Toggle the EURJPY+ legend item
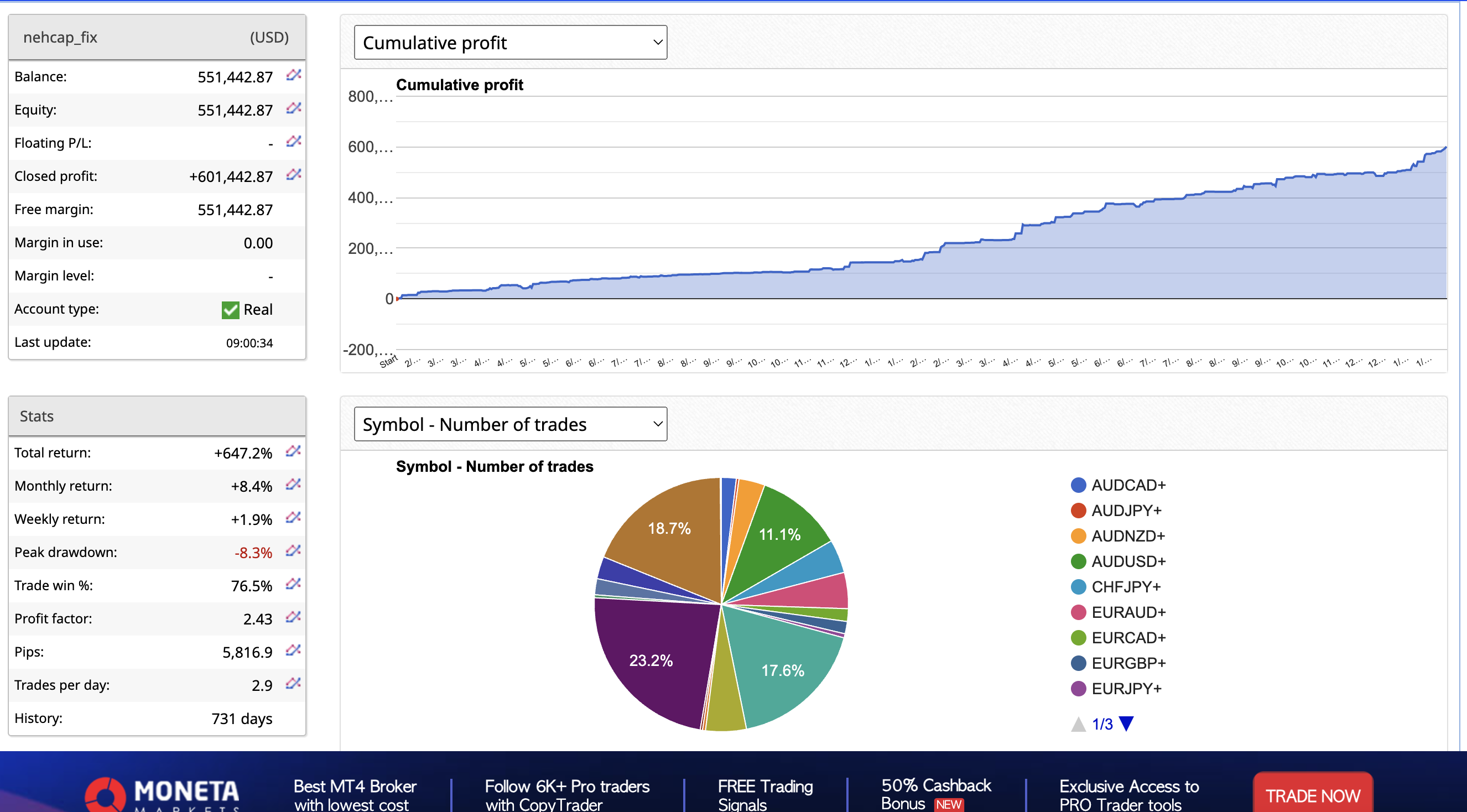Screen dimensions: 1467x812 click(1125, 689)
